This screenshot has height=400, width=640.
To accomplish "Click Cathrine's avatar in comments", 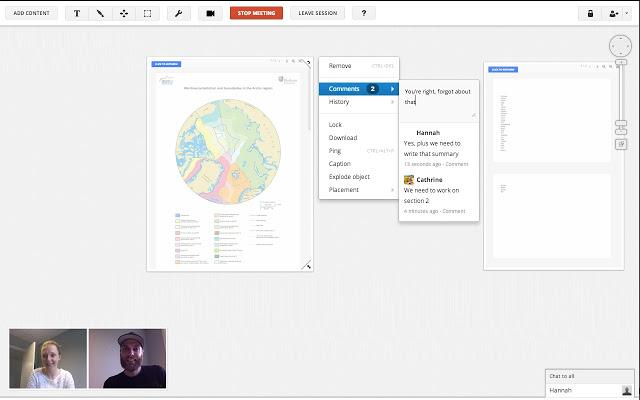I will 409,180.
